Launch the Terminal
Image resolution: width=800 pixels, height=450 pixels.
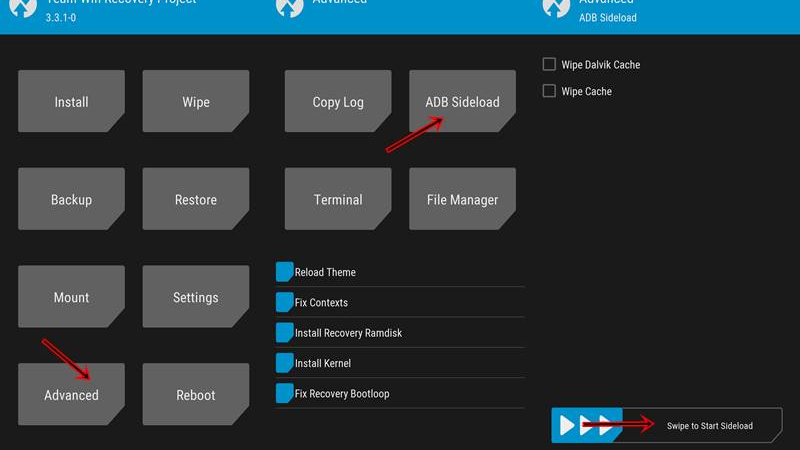tap(338, 199)
